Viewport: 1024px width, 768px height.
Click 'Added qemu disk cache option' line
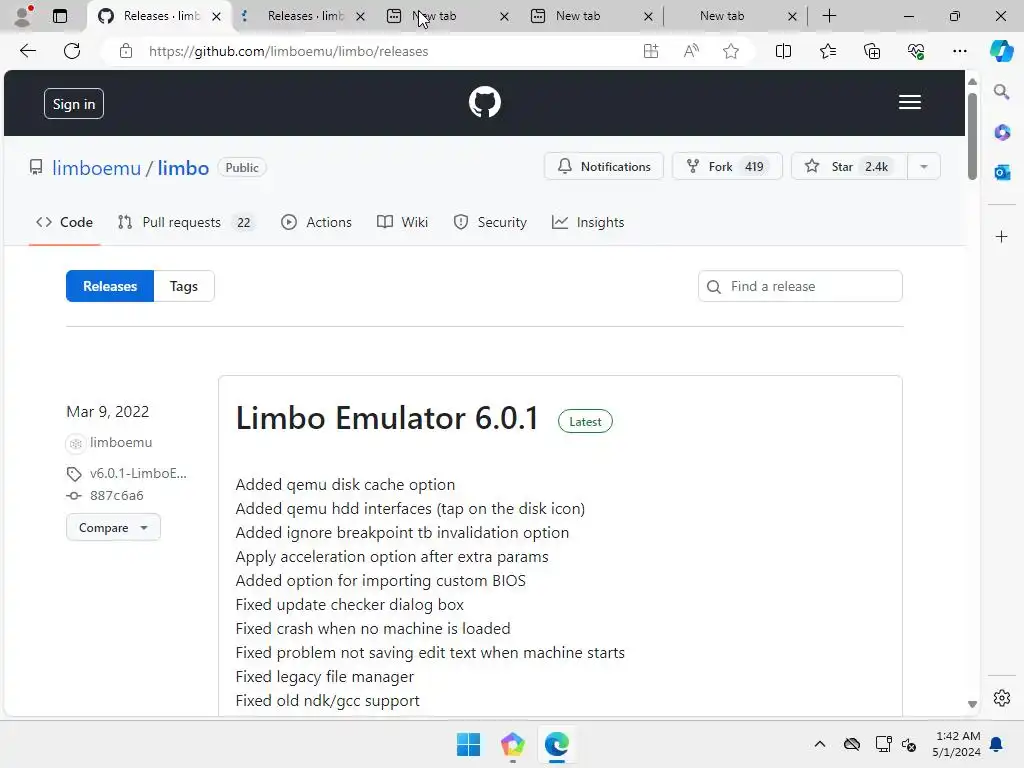pyautogui.click(x=345, y=485)
